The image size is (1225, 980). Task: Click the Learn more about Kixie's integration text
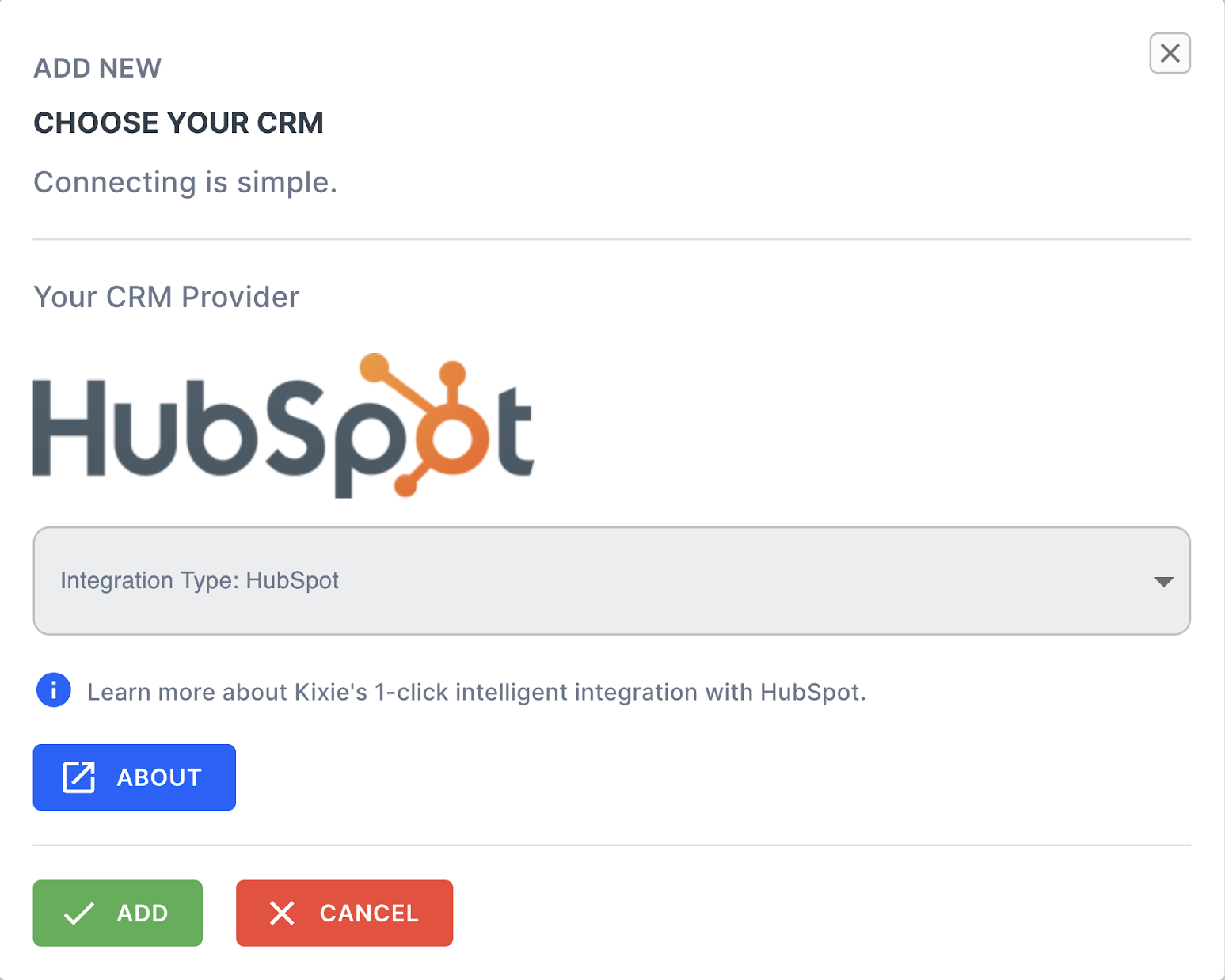(x=476, y=692)
